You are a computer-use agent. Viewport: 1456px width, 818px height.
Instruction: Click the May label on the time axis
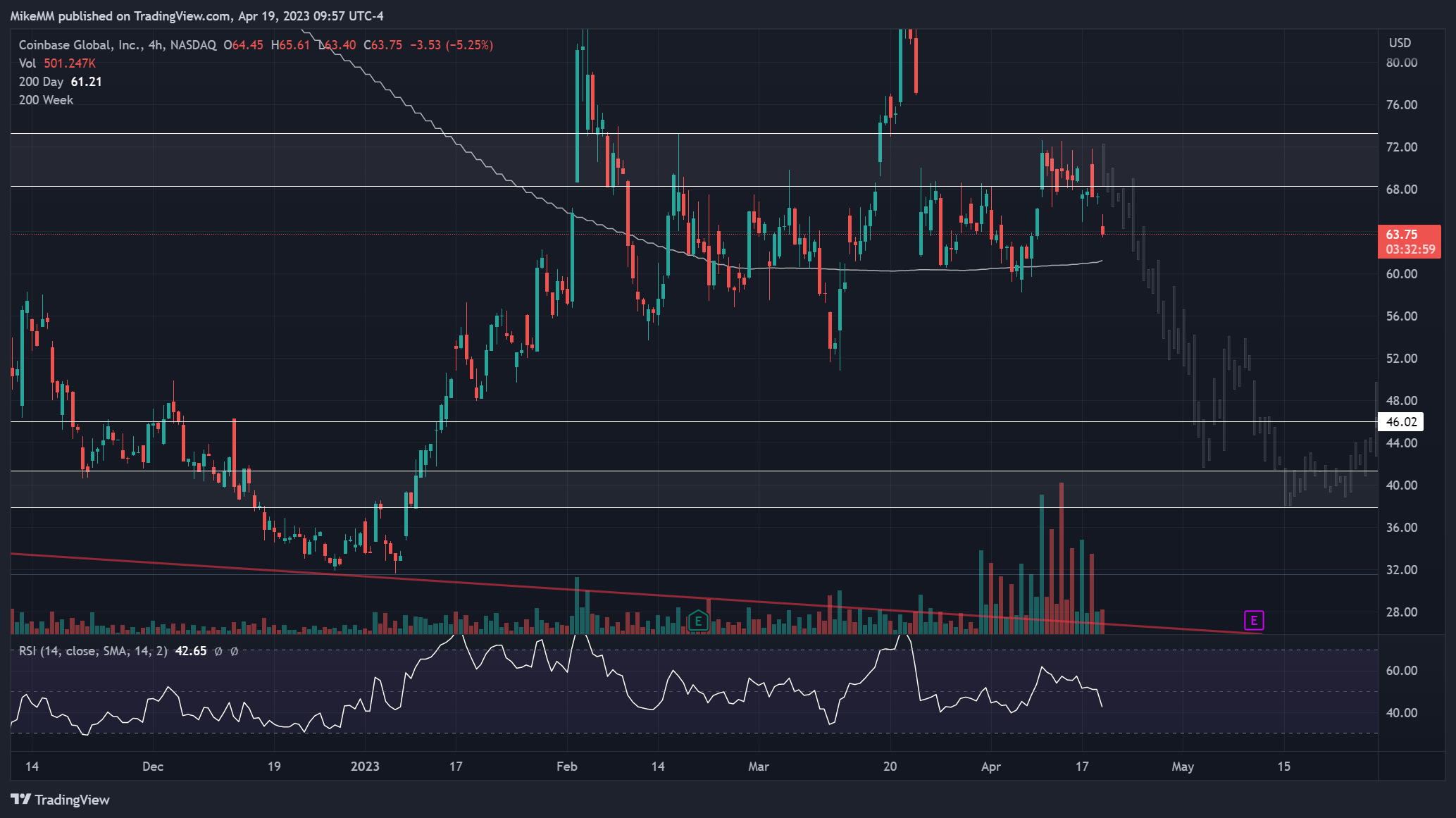pos(1183,767)
